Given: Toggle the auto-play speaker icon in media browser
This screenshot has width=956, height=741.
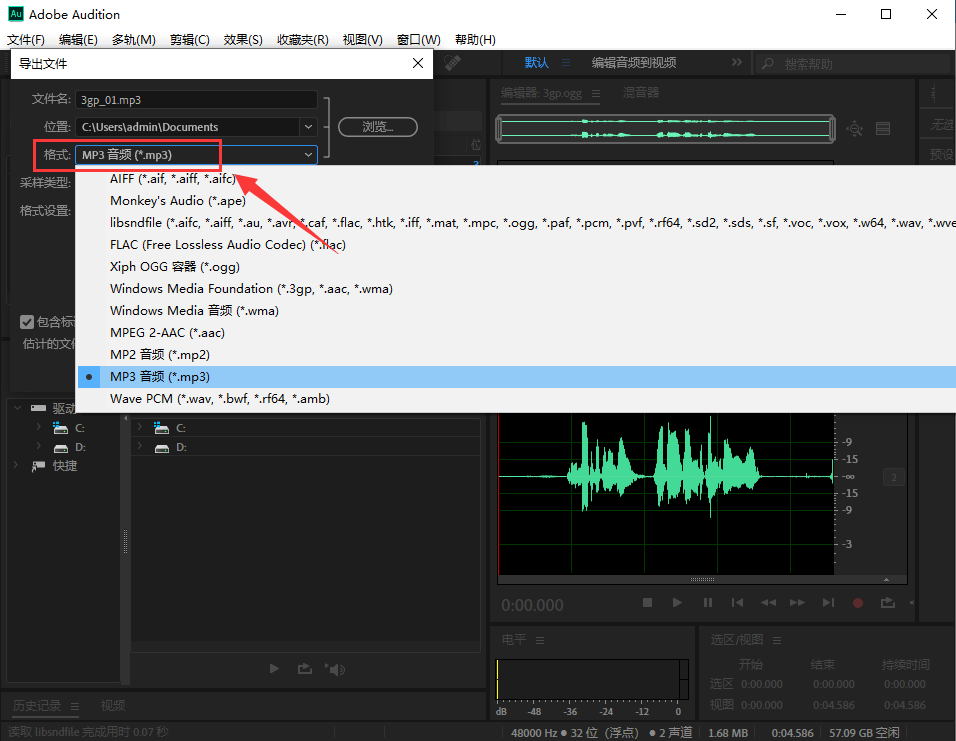Looking at the screenshot, I should pos(337,670).
